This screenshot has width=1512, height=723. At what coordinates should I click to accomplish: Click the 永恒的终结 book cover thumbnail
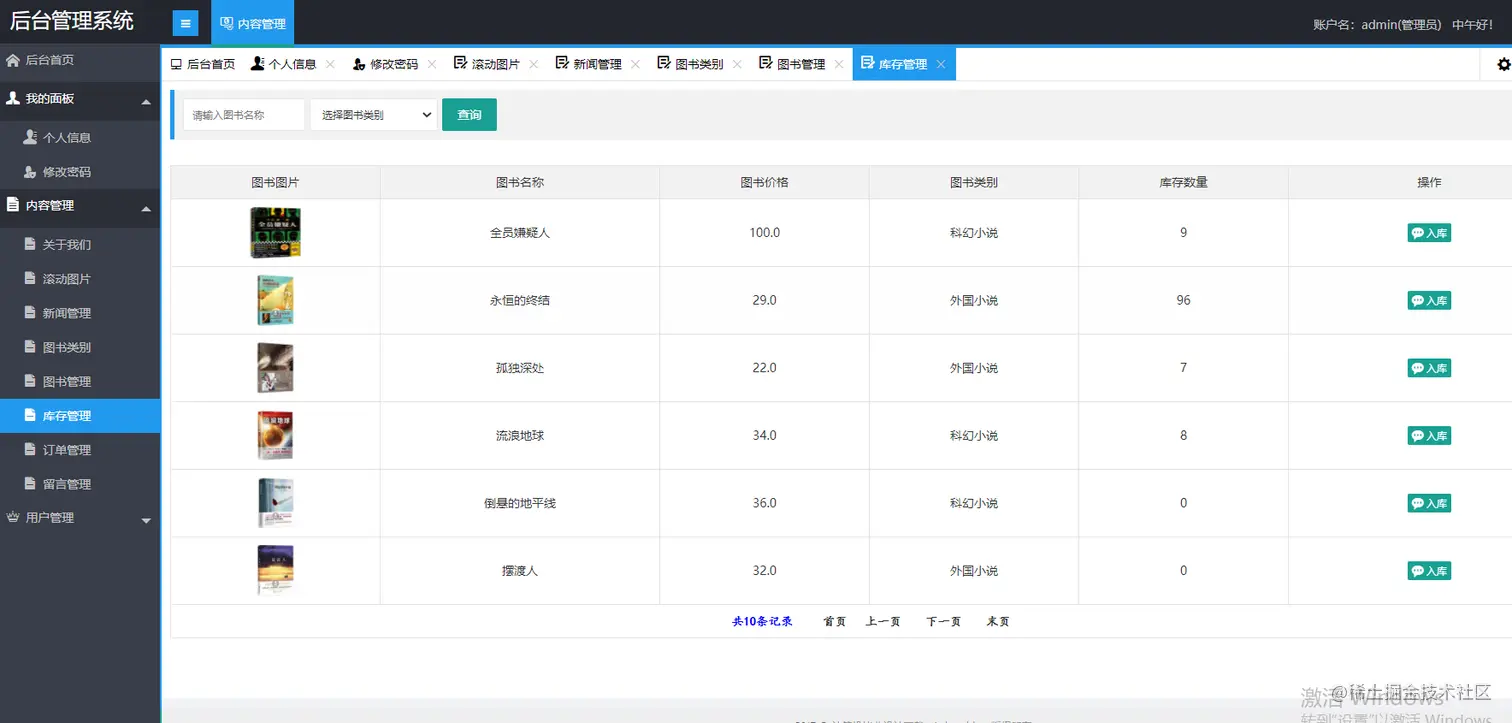(x=275, y=300)
